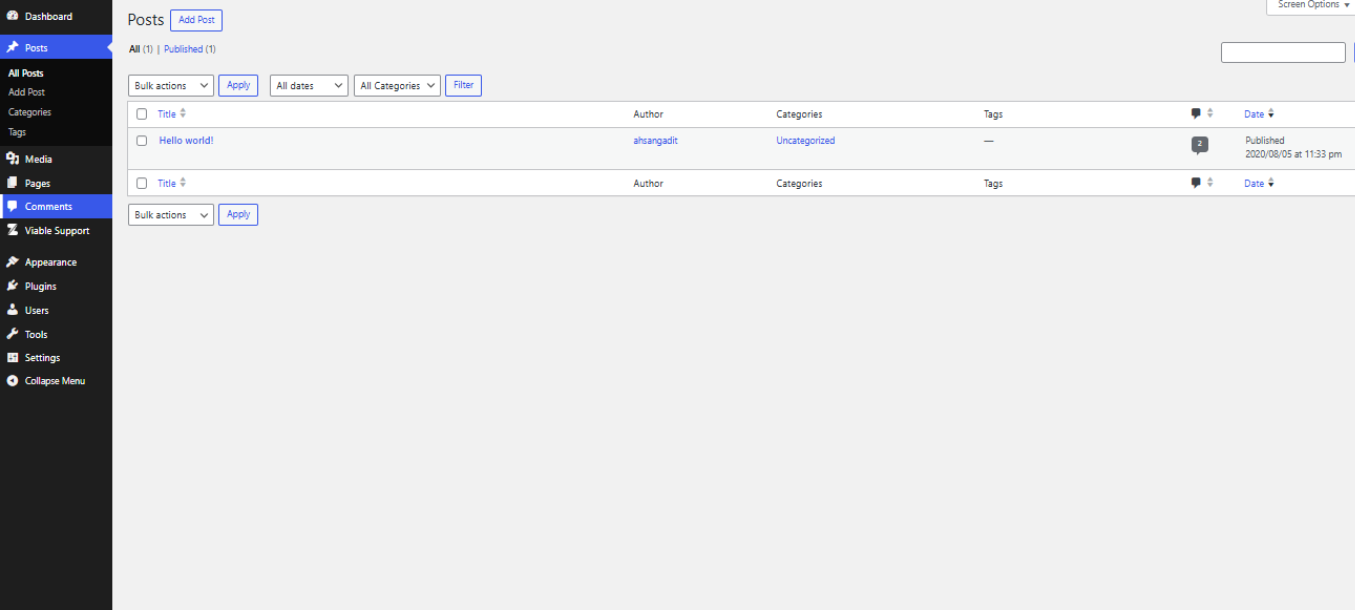Click inside the posts search field
The height and width of the screenshot is (610, 1355).
tap(1283, 52)
